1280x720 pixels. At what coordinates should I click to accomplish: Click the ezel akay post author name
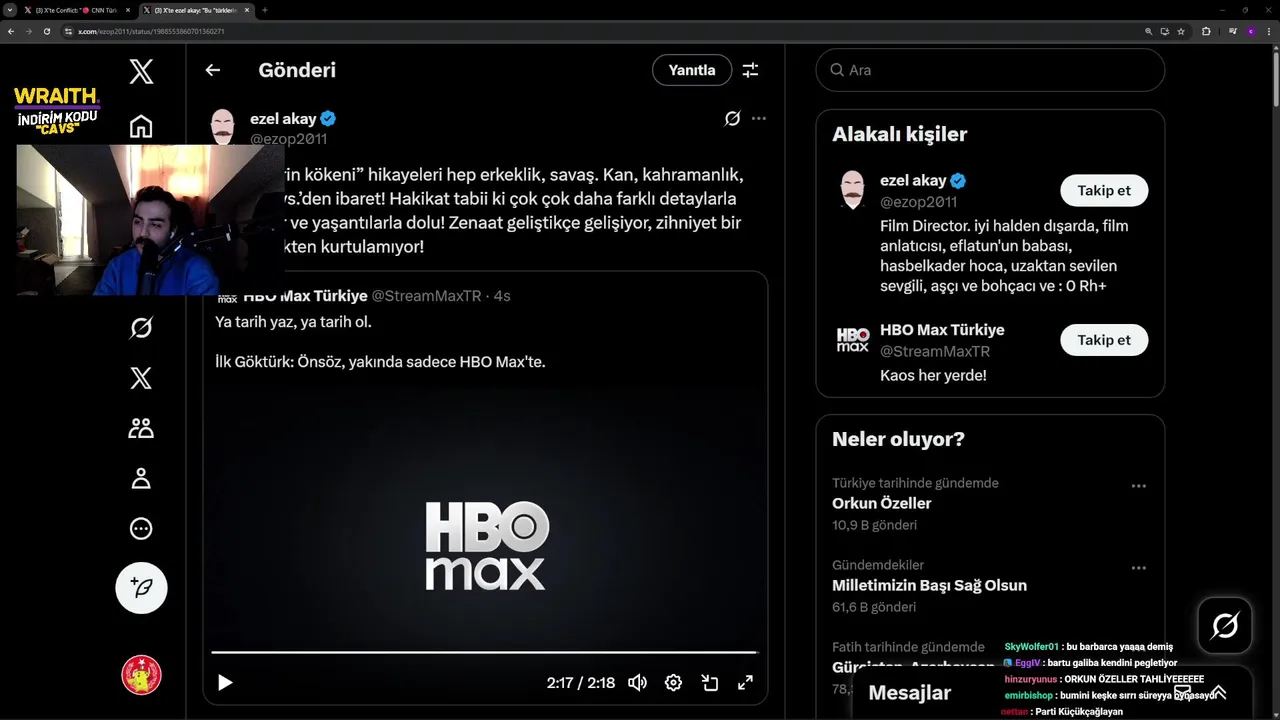point(283,118)
